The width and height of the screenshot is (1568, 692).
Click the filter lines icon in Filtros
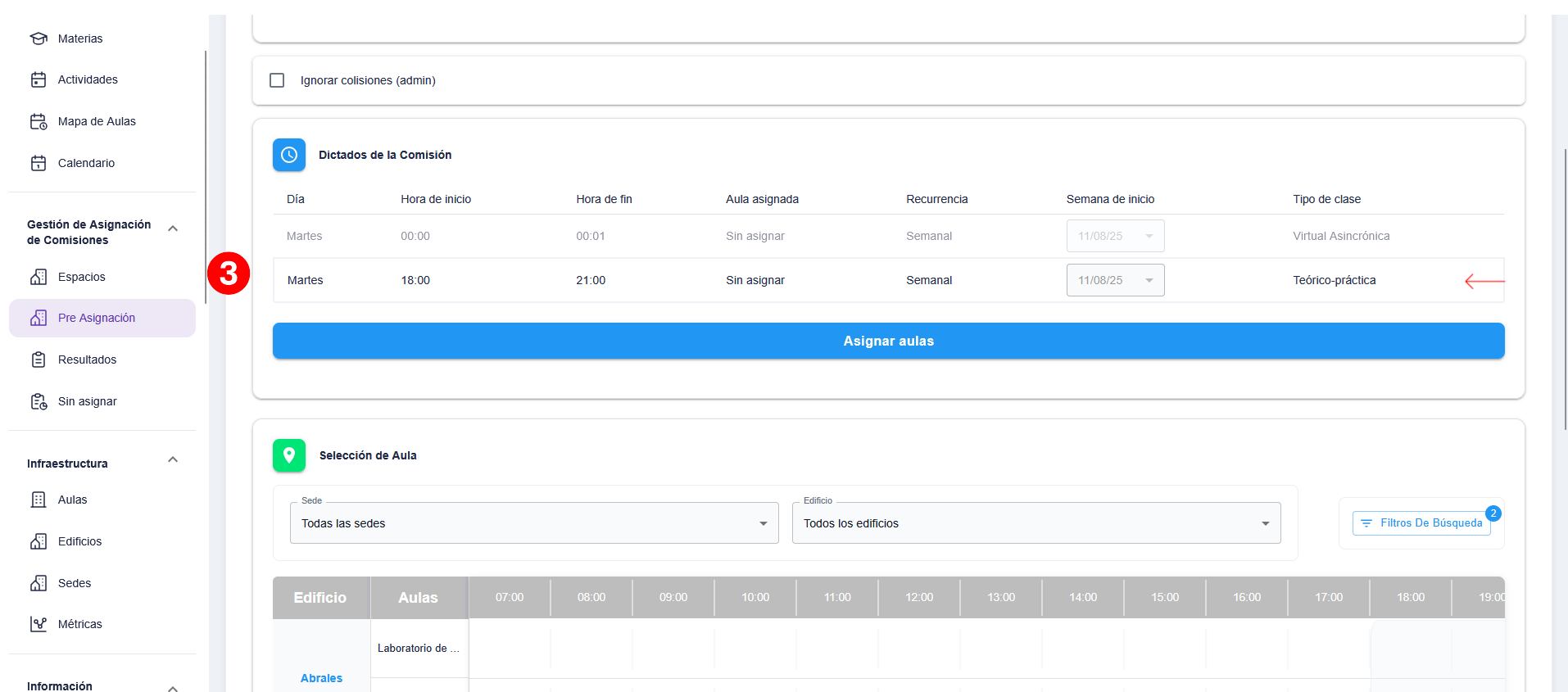point(1366,523)
